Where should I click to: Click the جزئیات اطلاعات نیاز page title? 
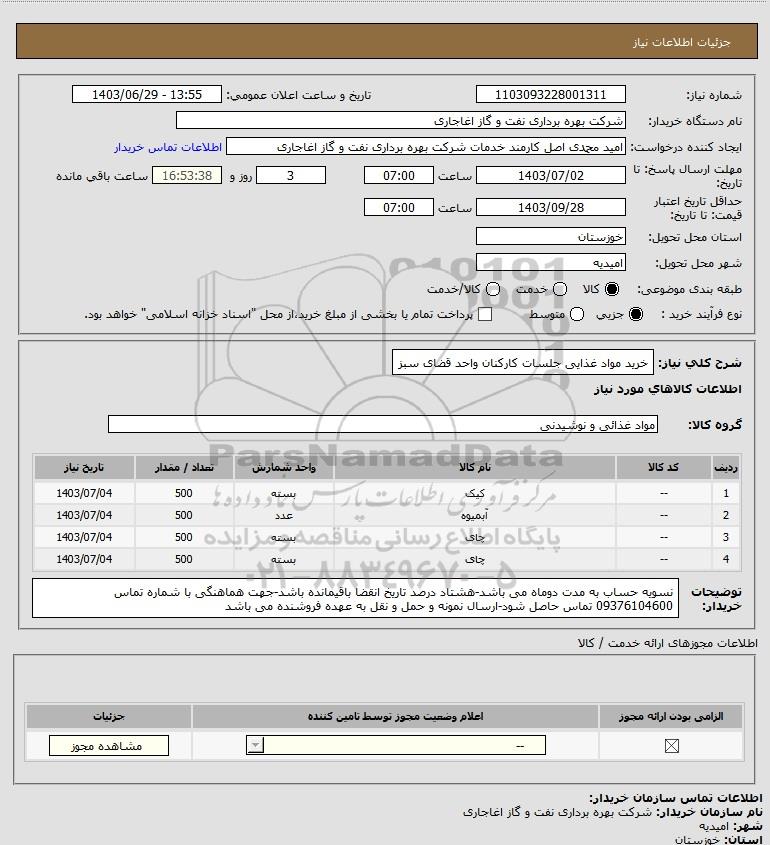tap(682, 42)
